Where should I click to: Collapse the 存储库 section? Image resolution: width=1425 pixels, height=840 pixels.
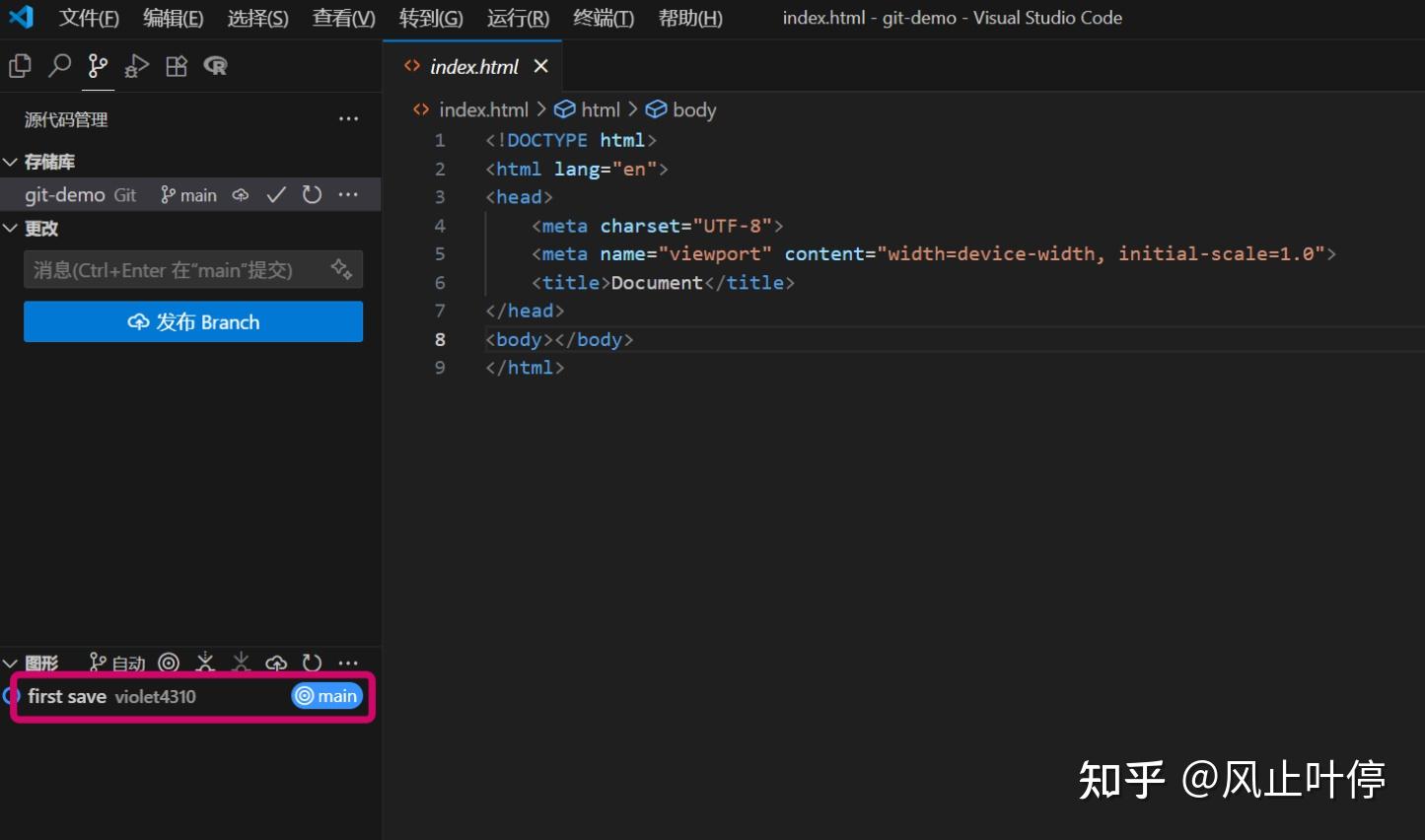(x=12, y=161)
